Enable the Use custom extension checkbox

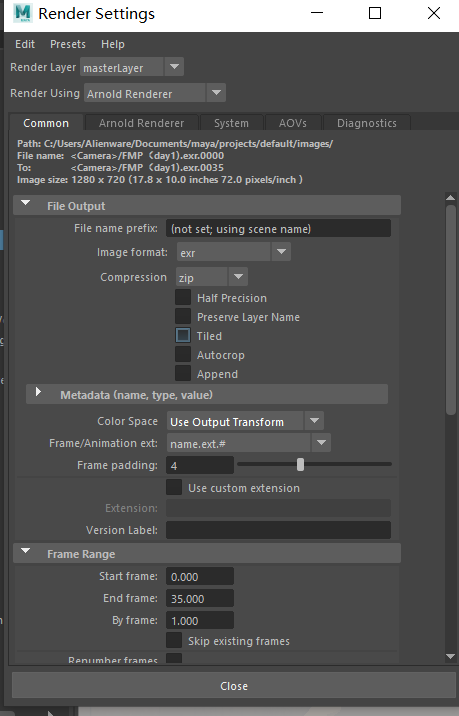(x=174, y=487)
